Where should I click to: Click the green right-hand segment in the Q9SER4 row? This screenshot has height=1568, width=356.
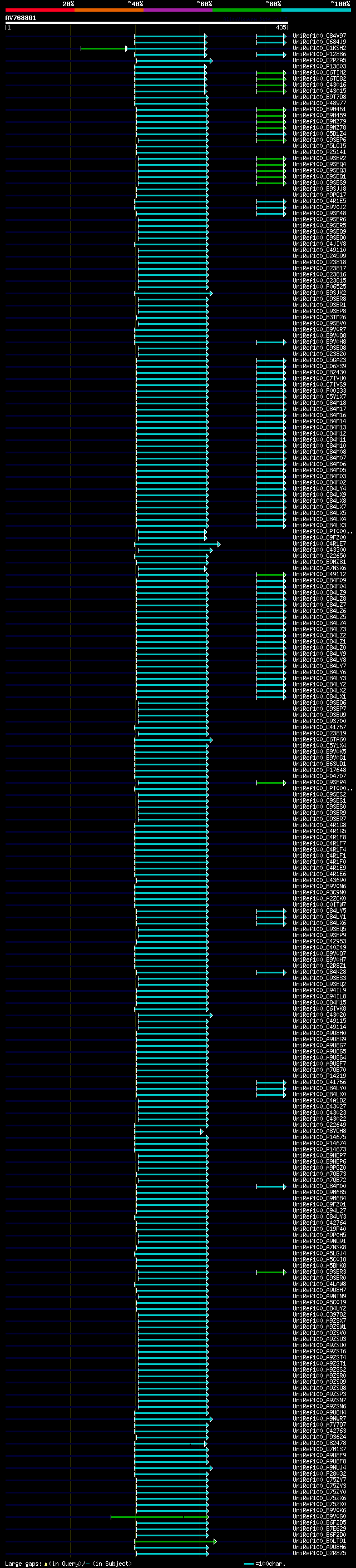click(x=271, y=783)
